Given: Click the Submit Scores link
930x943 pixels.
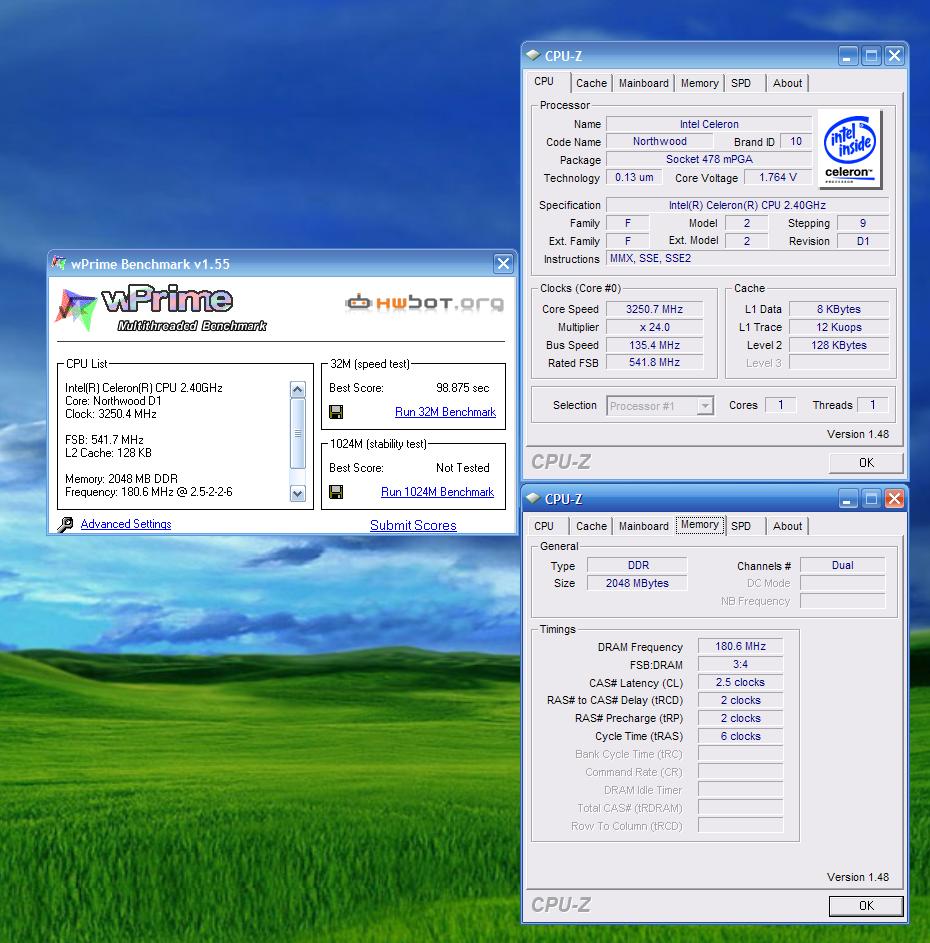Looking at the screenshot, I should click(x=413, y=525).
